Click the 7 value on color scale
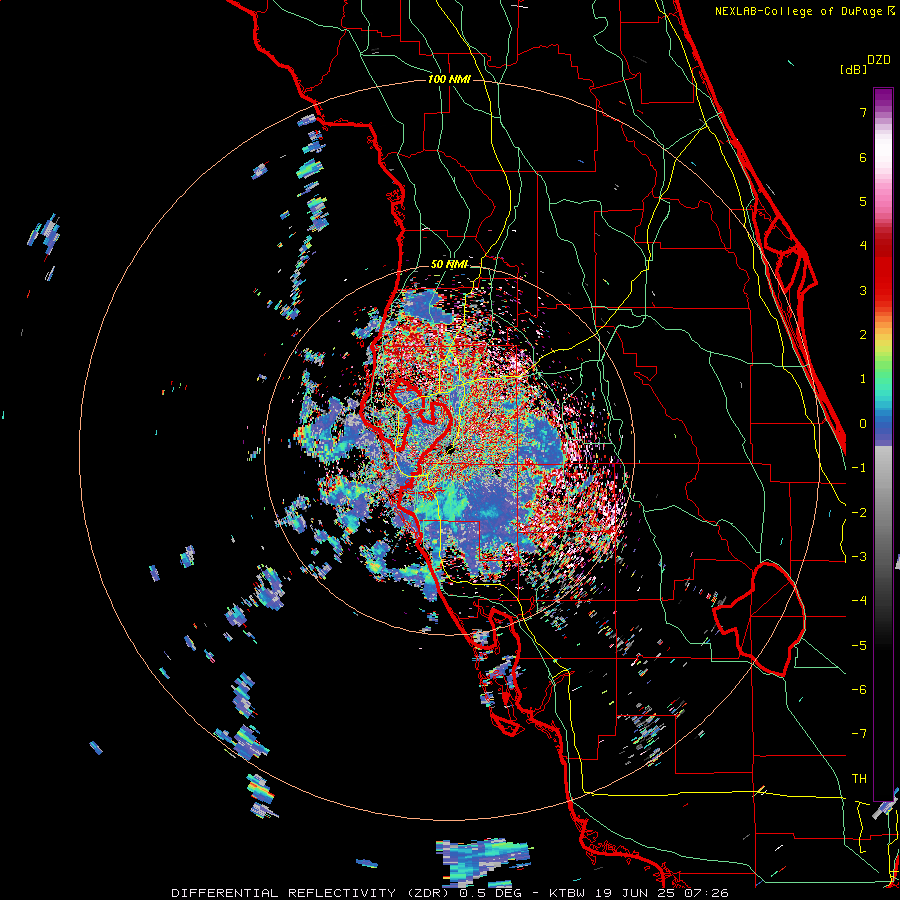This screenshot has height=900, width=900. 863,112
